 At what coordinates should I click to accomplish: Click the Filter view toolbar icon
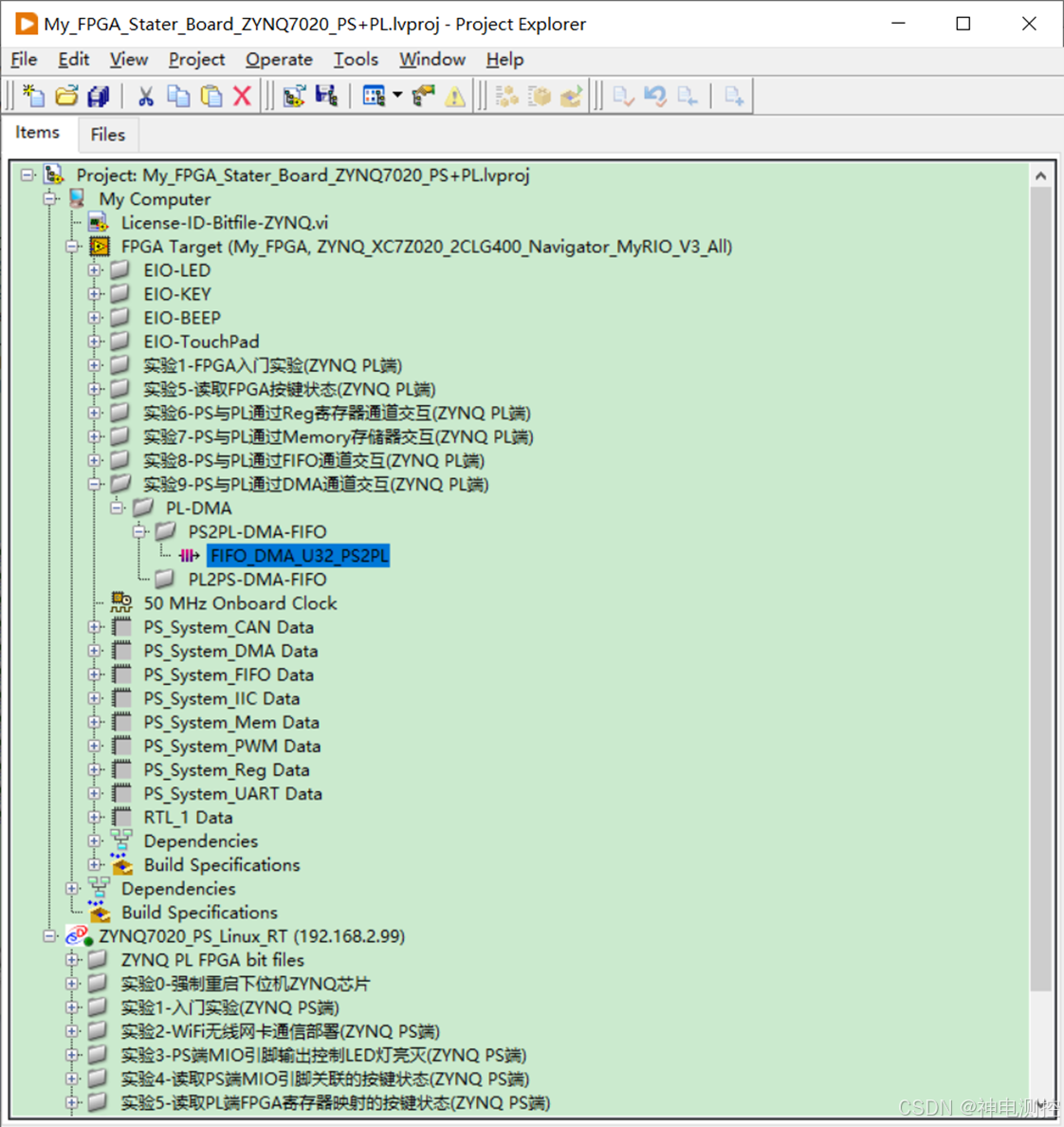(x=375, y=96)
